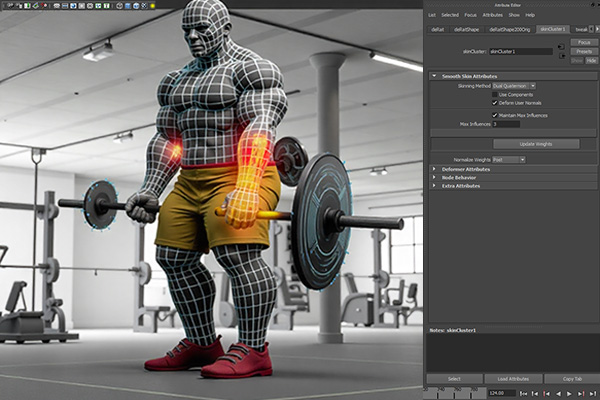600x400 pixels.
Task: Uncheck Deform User Normals
Action: coord(494,102)
